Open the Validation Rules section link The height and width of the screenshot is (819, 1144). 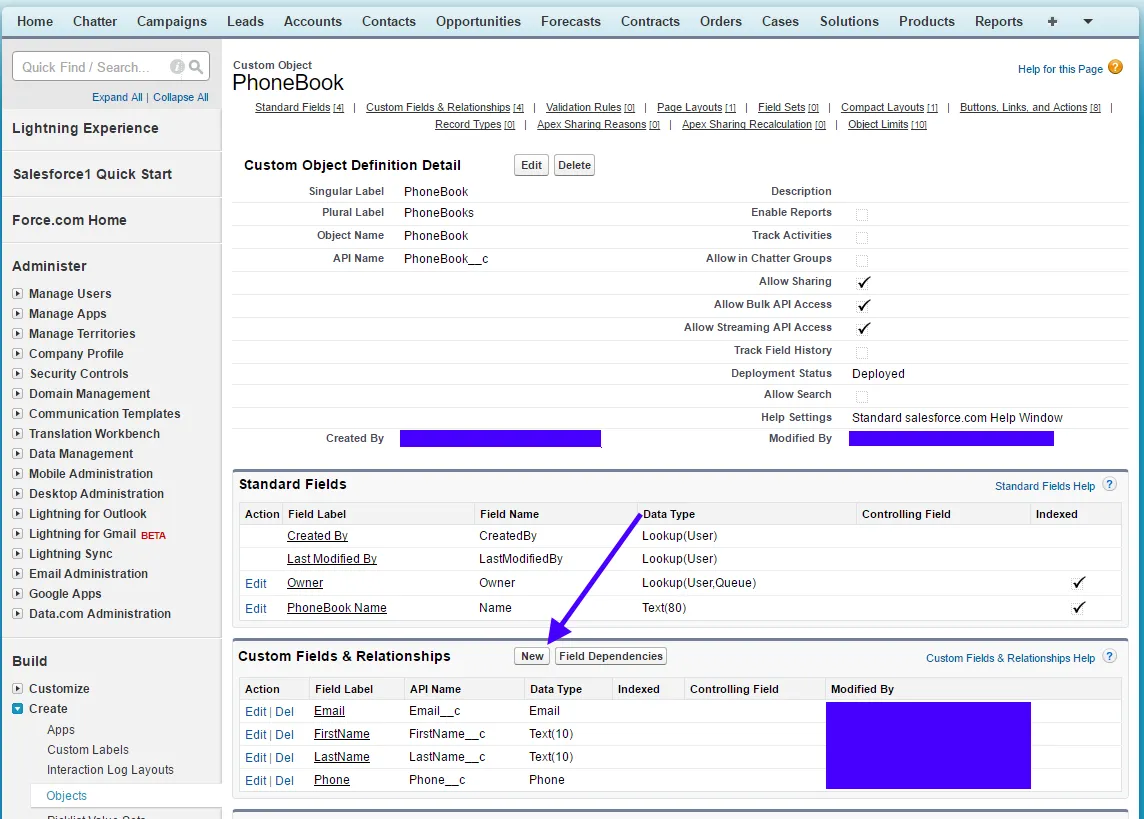(x=583, y=107)
